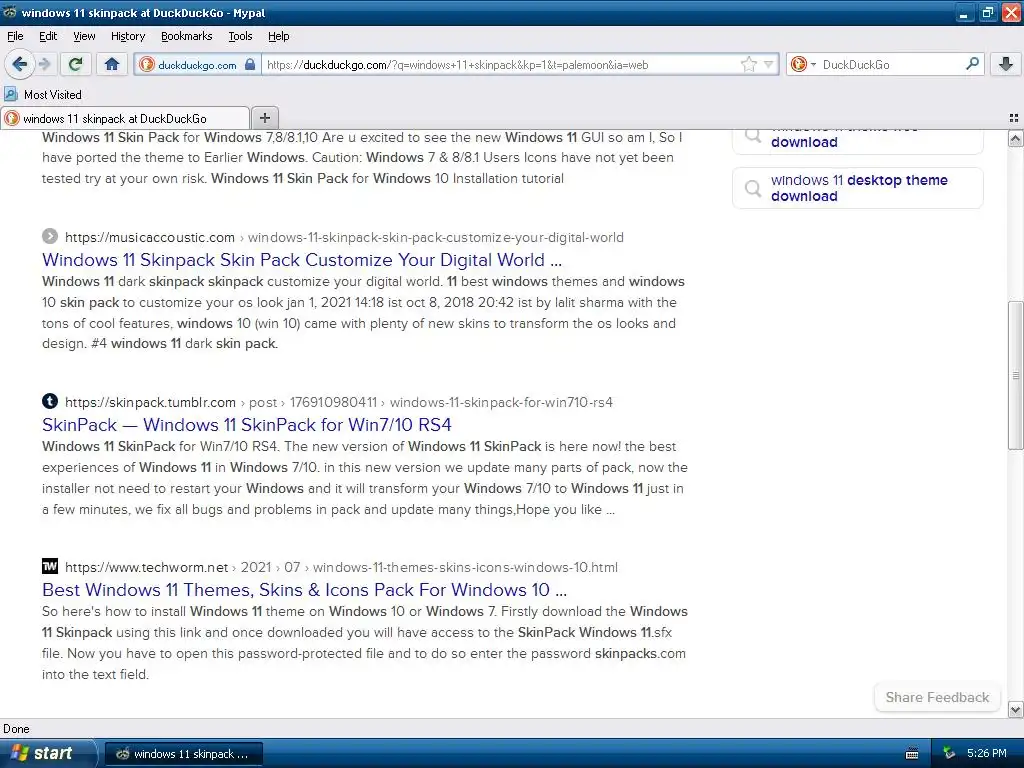
Task: Click the duckduckgo.com site identity button
Action: (197, 65)
